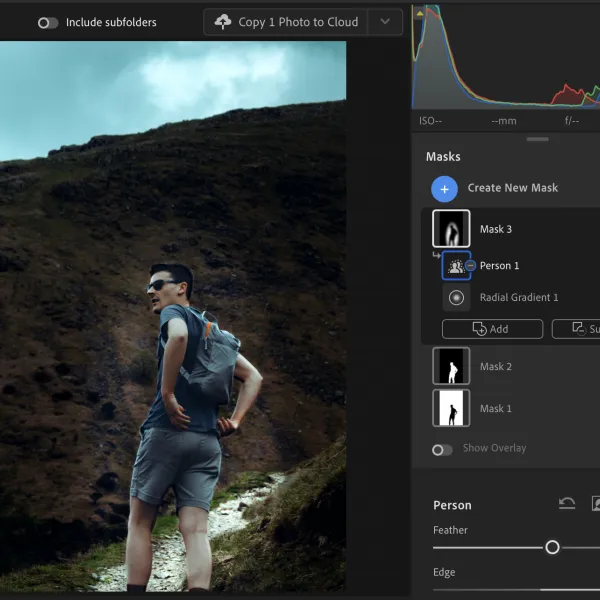
Task: Collapse the Mask 3 component group
Action: (436, 255)
